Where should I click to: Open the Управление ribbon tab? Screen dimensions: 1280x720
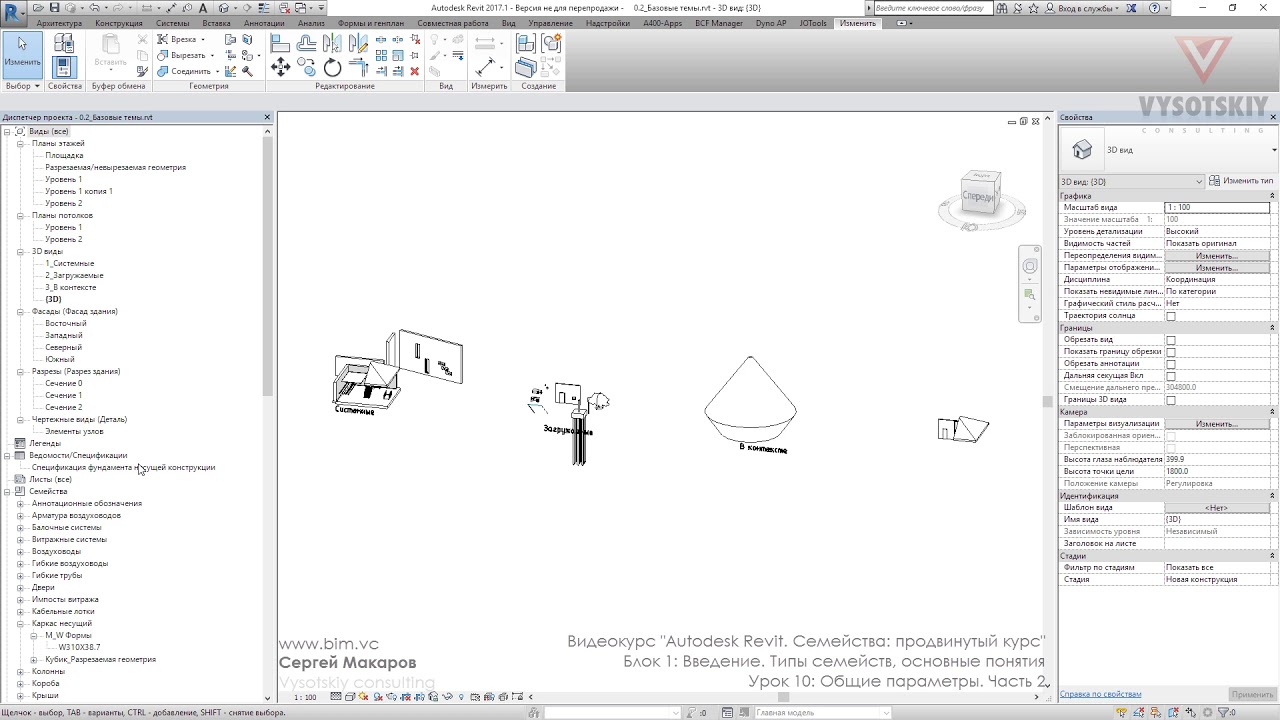551,23
